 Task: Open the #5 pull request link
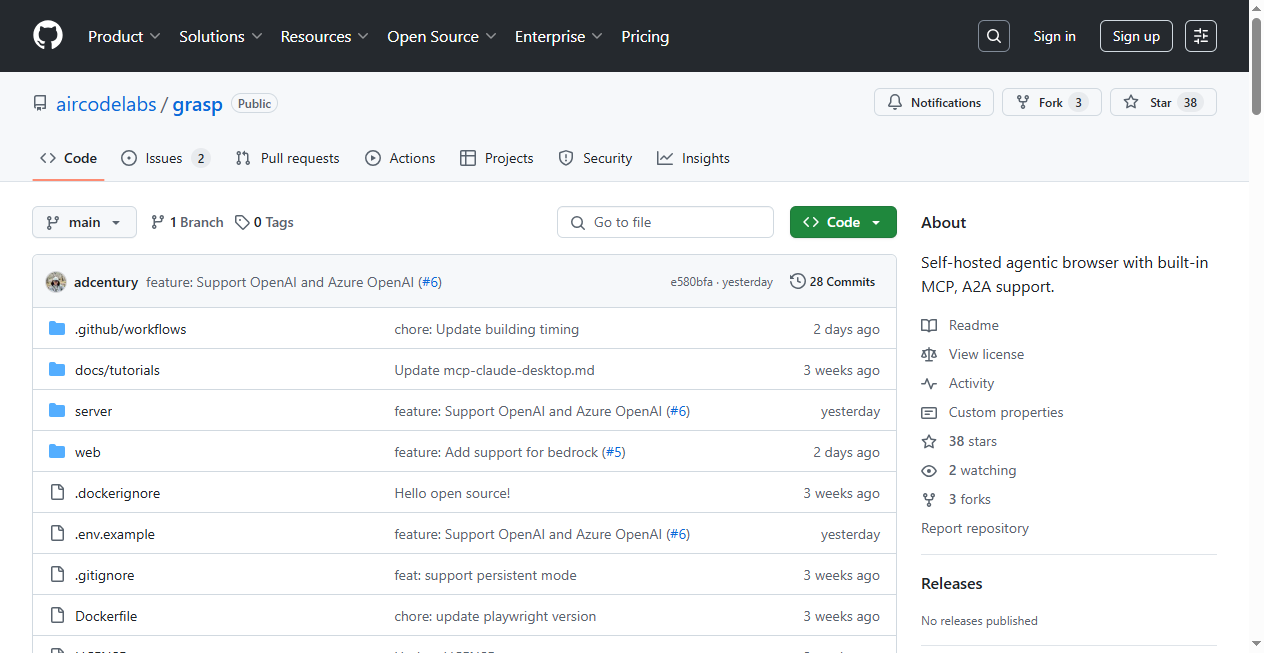pyautogui.click(x=614, y=452)
